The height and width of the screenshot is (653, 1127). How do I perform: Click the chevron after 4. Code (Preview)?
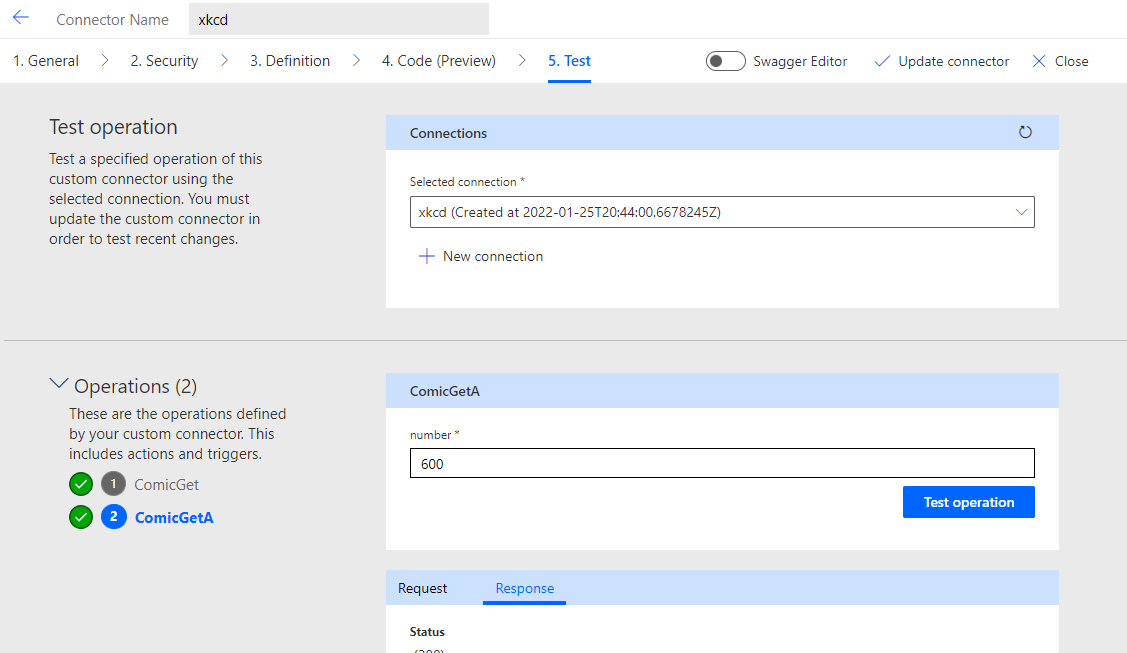[x=522, y=61]
